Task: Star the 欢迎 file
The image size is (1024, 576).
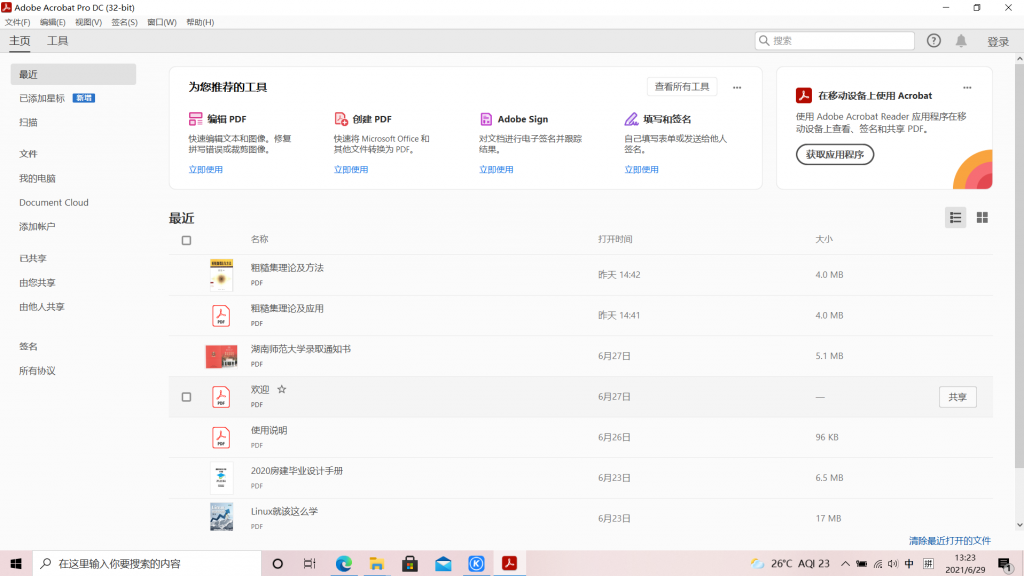Action: [x=281, y=389]
